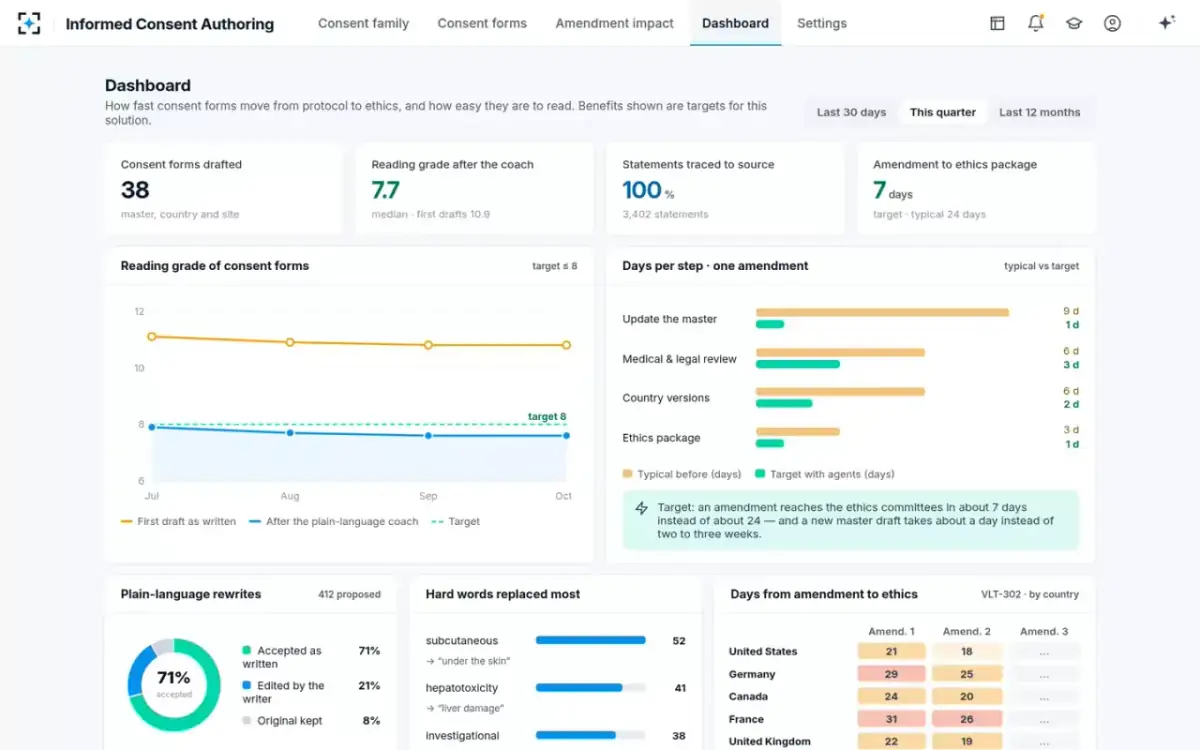1200x750 pixels.
Task: Select the Last 12 months range
Action: point(1039,112)
